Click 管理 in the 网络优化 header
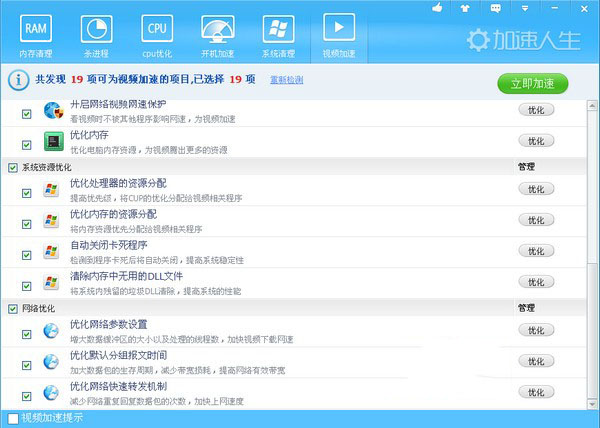This screenshot has height=428, width=600. 526,308
